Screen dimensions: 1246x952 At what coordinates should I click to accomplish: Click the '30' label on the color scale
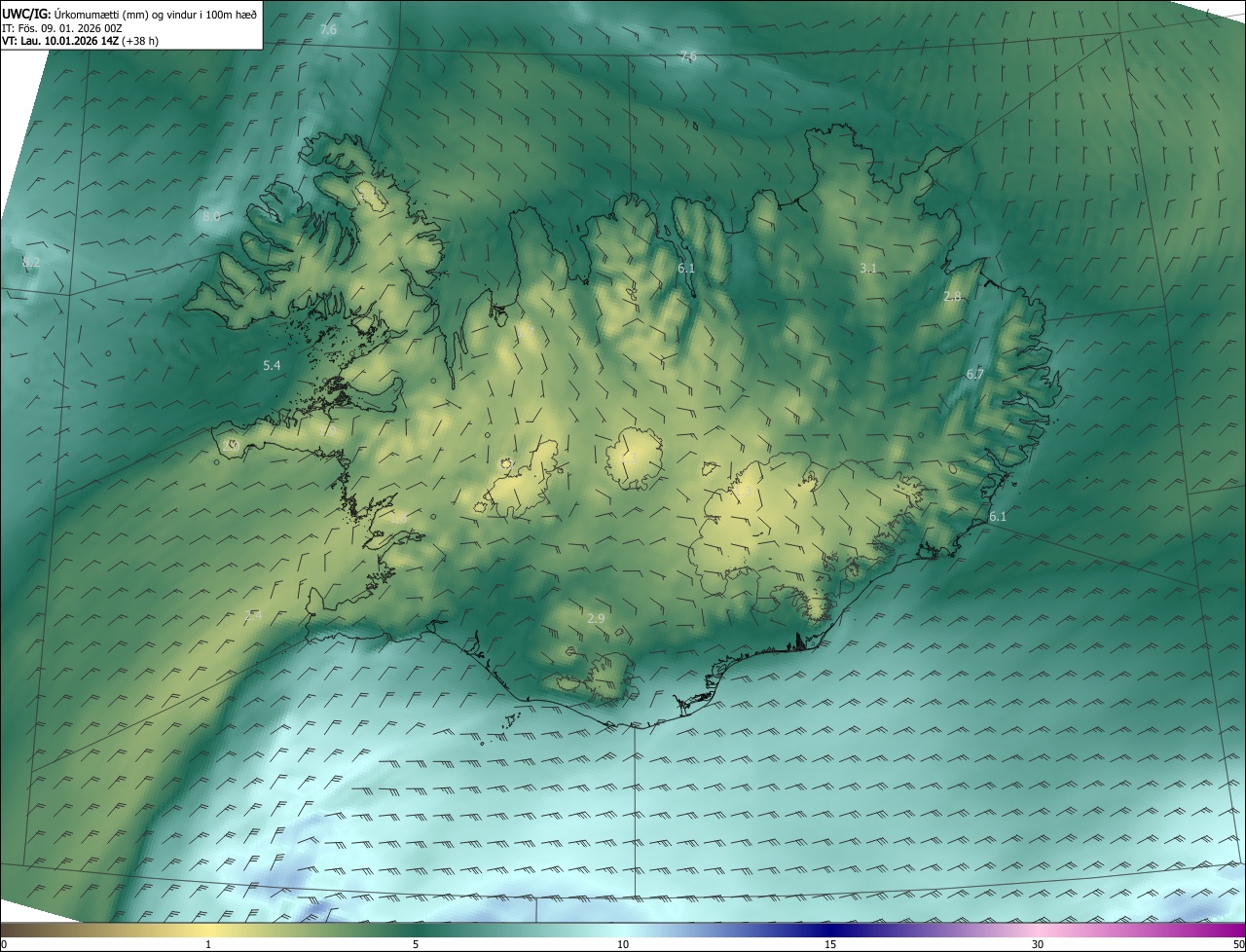click(x=1038, y=944)
